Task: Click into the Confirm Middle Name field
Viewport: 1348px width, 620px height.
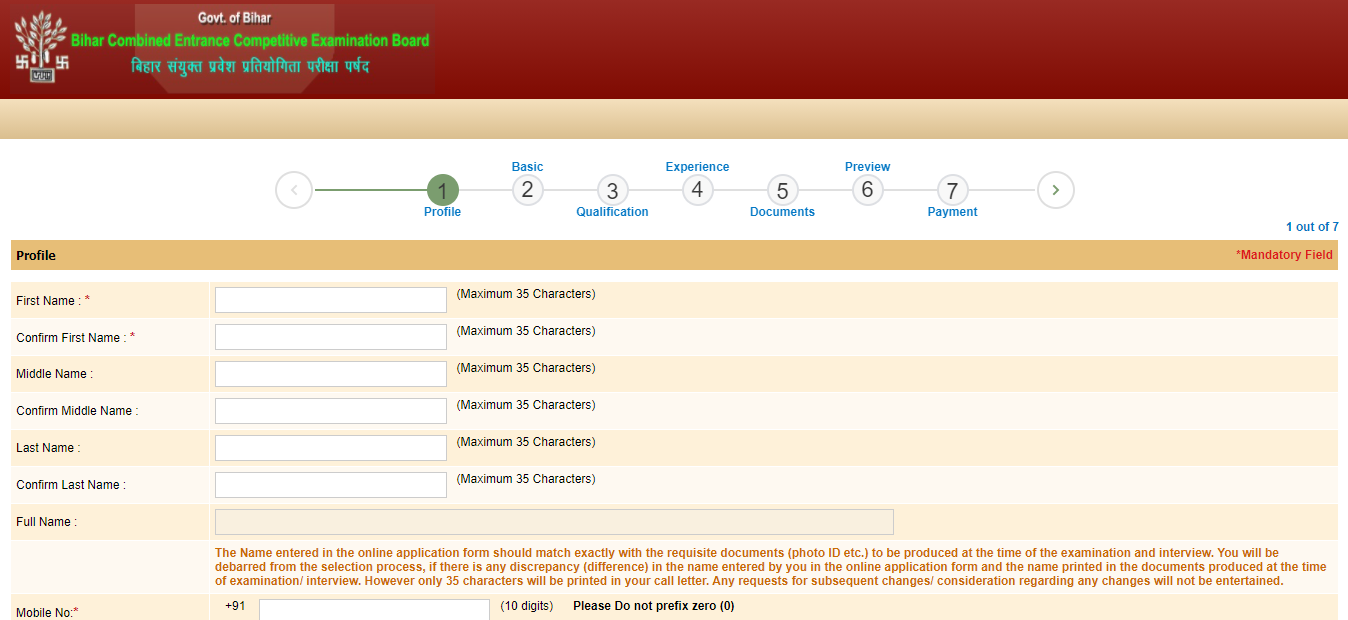Action: (x=330, y=411)
